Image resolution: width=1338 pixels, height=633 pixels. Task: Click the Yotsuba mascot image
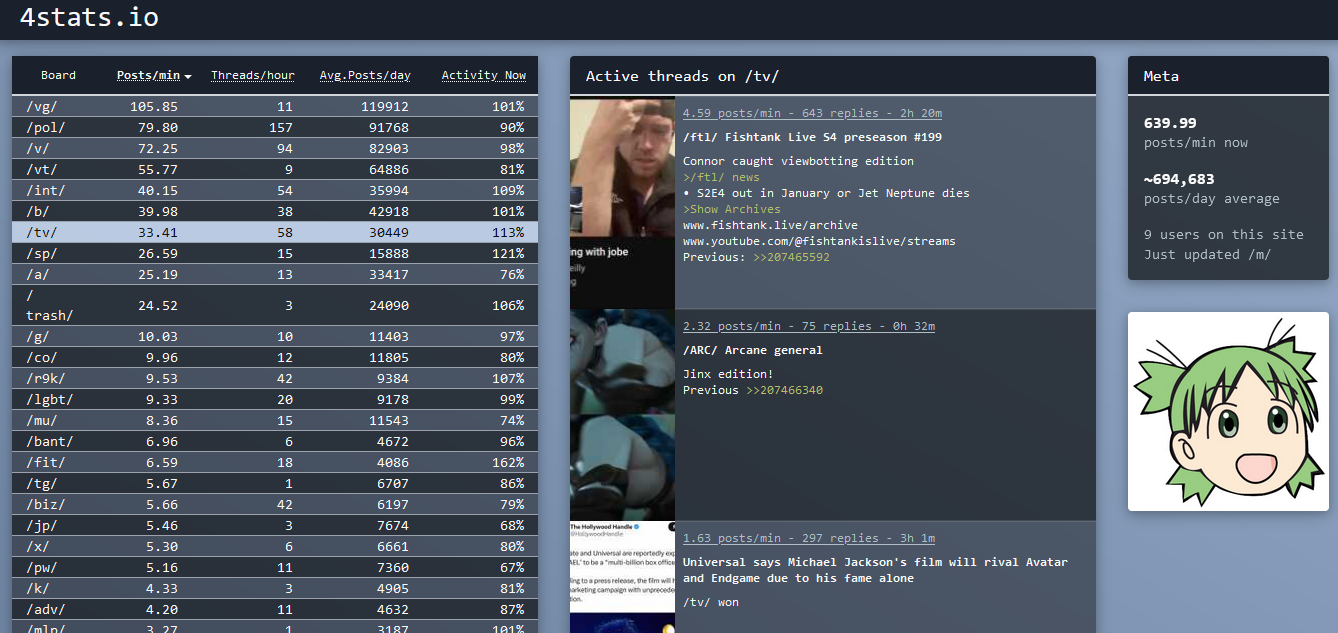(x=1228, y=411)
